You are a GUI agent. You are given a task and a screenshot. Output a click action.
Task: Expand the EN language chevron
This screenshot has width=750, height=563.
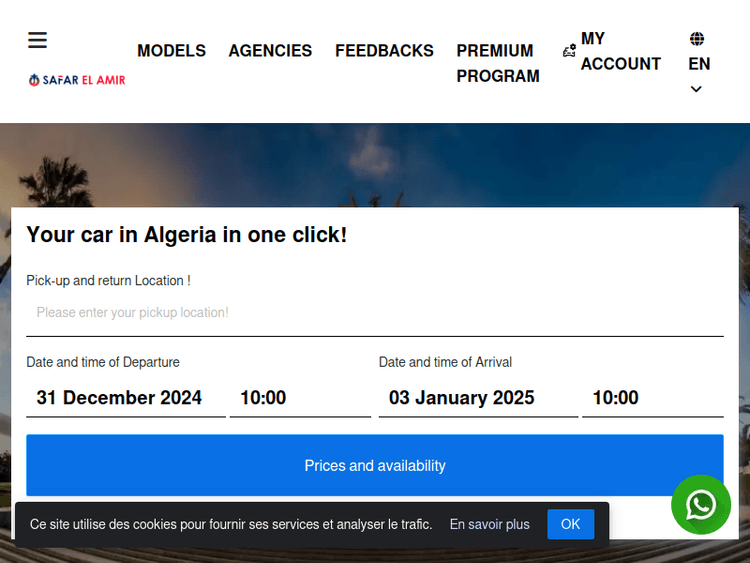(696, 89)
